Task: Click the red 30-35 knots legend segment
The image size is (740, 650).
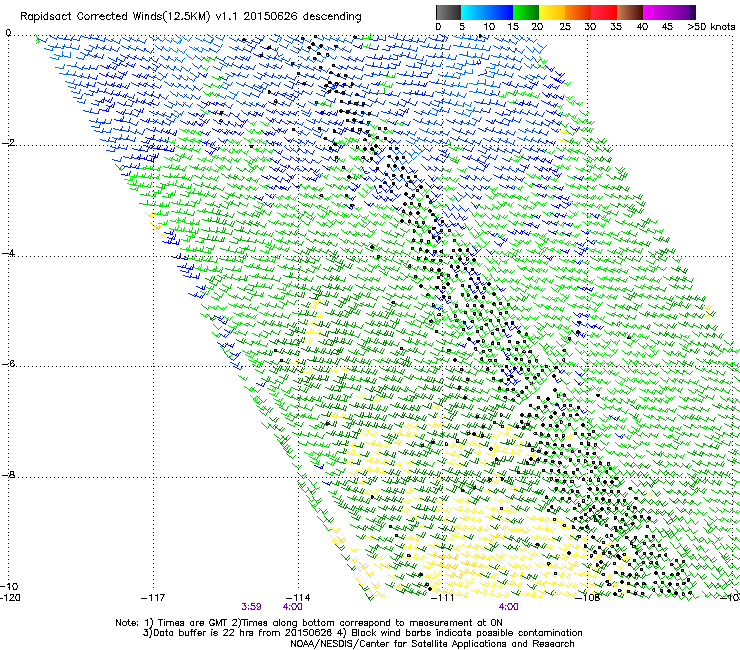Action: (x=604, y=12)
